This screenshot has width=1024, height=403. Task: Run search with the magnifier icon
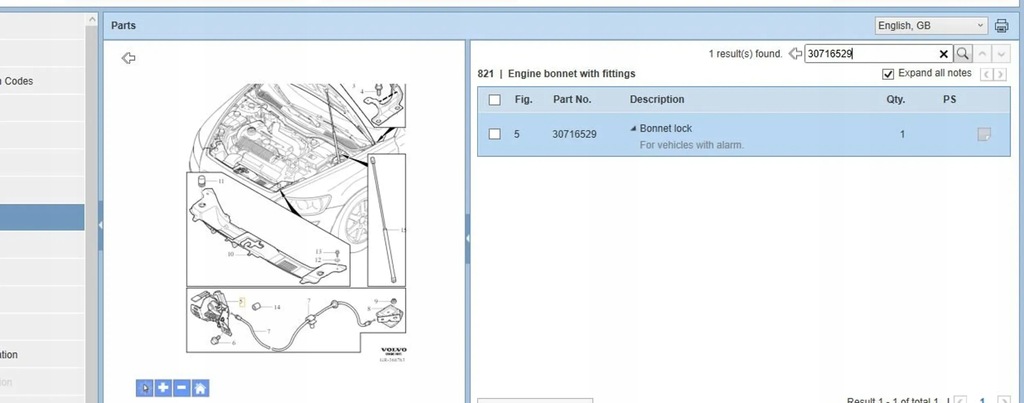tap(963, 54)
